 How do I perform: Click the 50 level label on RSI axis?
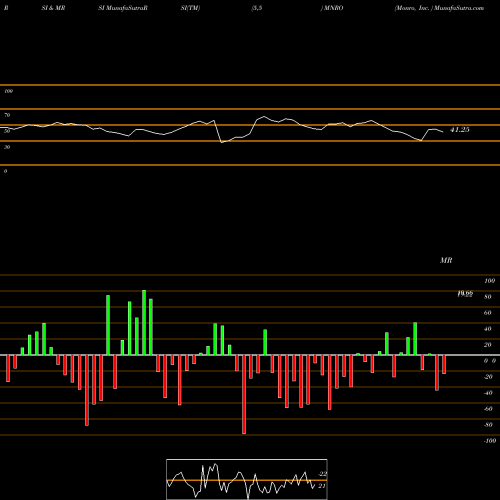tap(7, 131)
